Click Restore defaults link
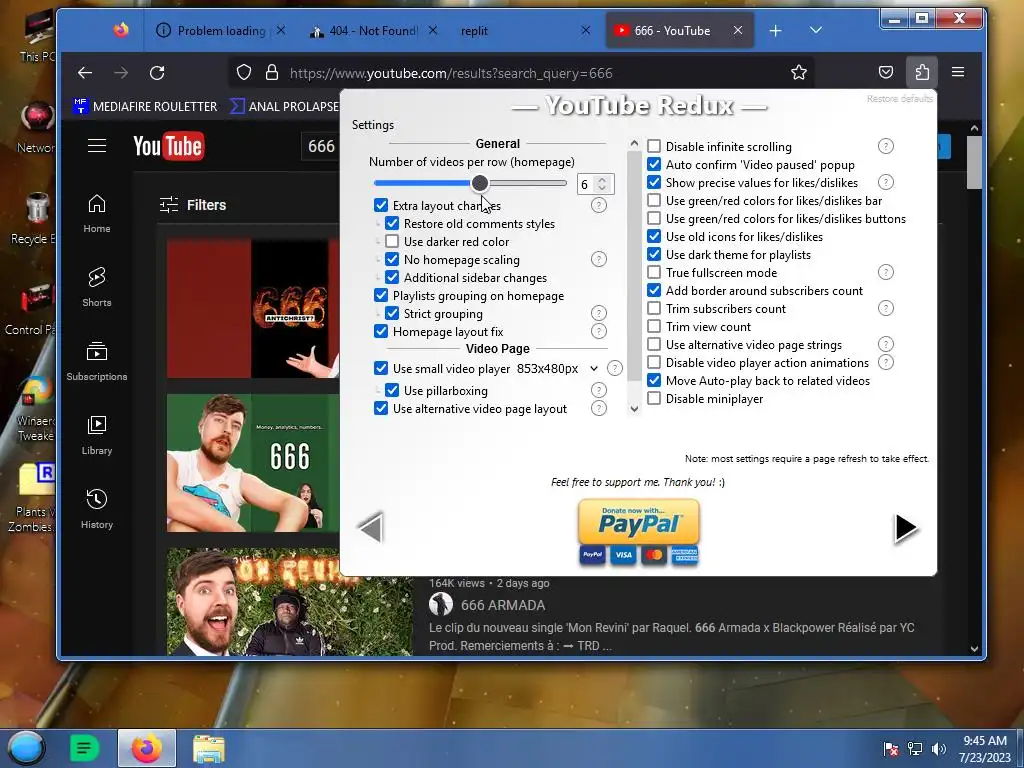 (899, 99)
